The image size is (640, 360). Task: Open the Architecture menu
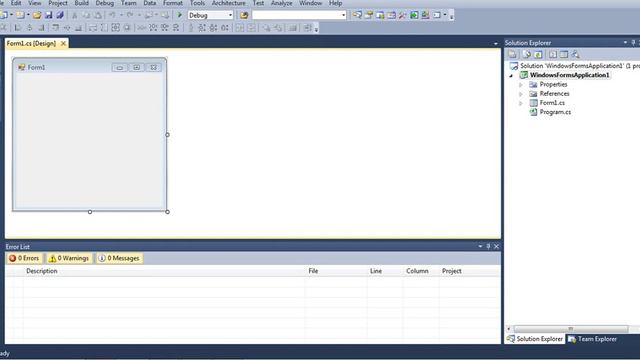coord(229,3)
